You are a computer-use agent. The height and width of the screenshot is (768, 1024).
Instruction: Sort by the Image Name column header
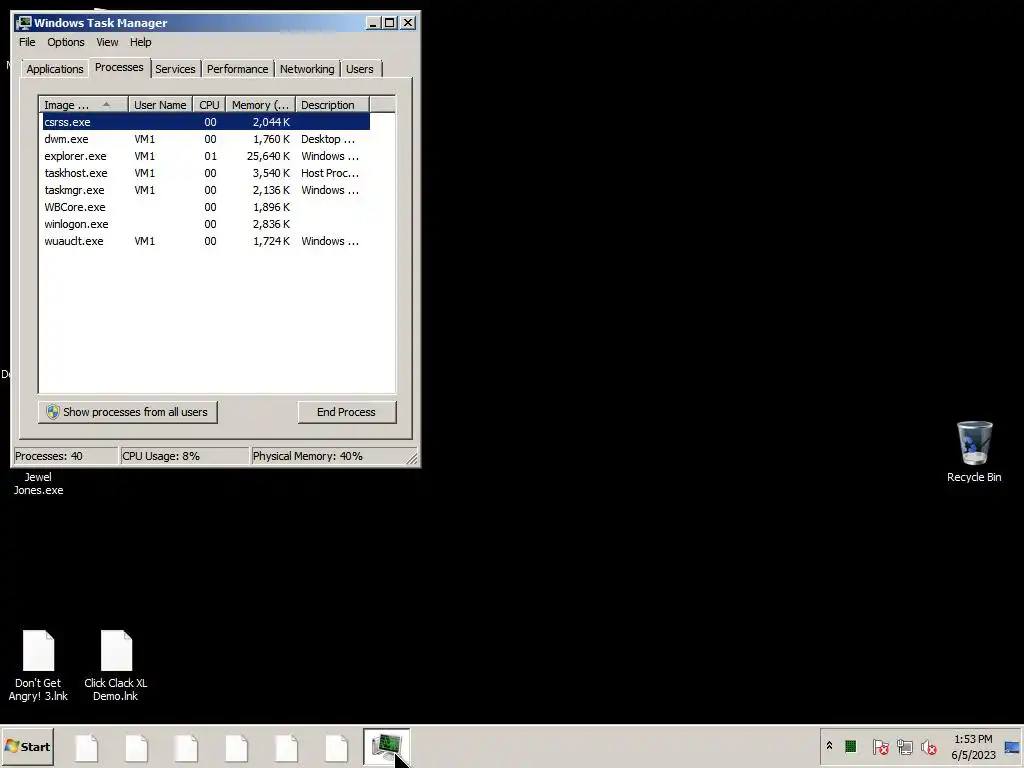pyautogui.click(x=84, y=105)
